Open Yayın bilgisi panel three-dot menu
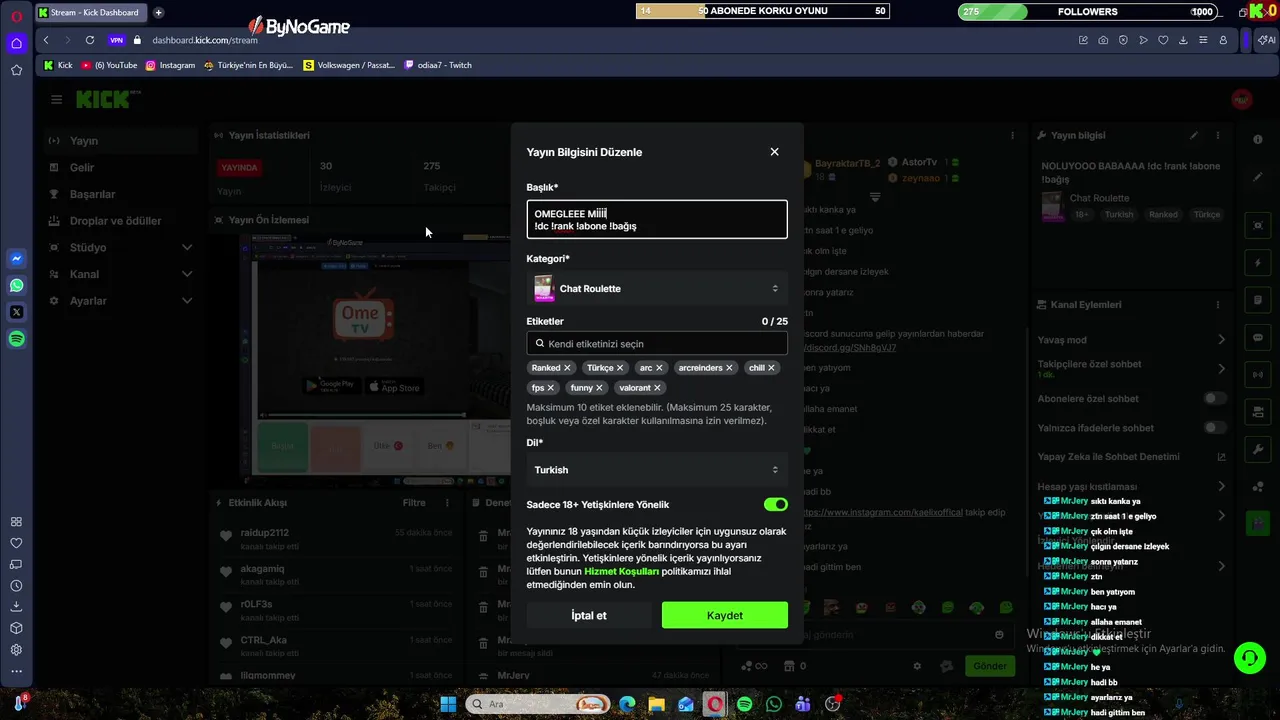Viewport: 1280px width, 720px height. pyautogui.click(x=1217, y=135)
